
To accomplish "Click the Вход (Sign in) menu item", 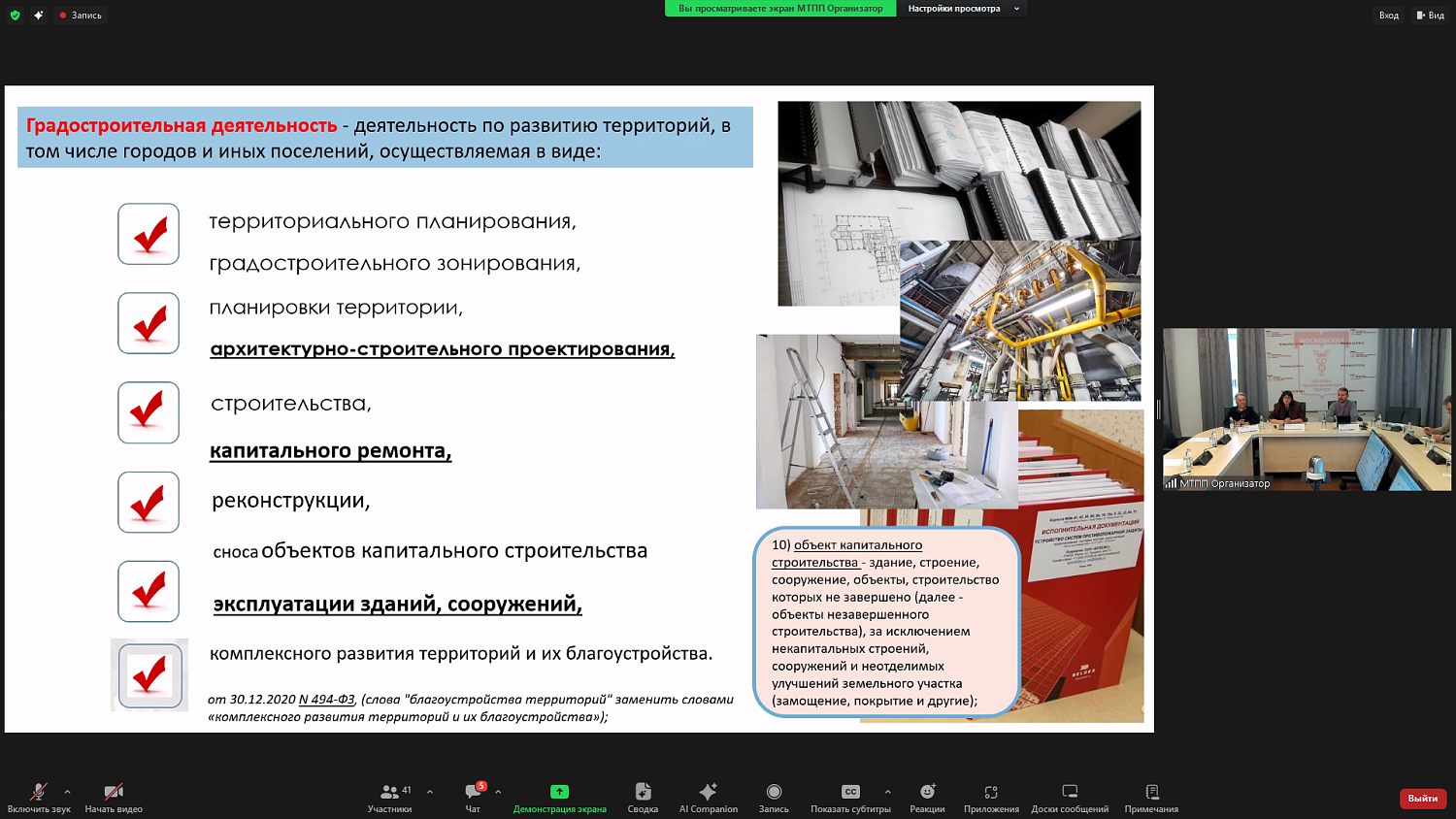I will point(1389,15).
